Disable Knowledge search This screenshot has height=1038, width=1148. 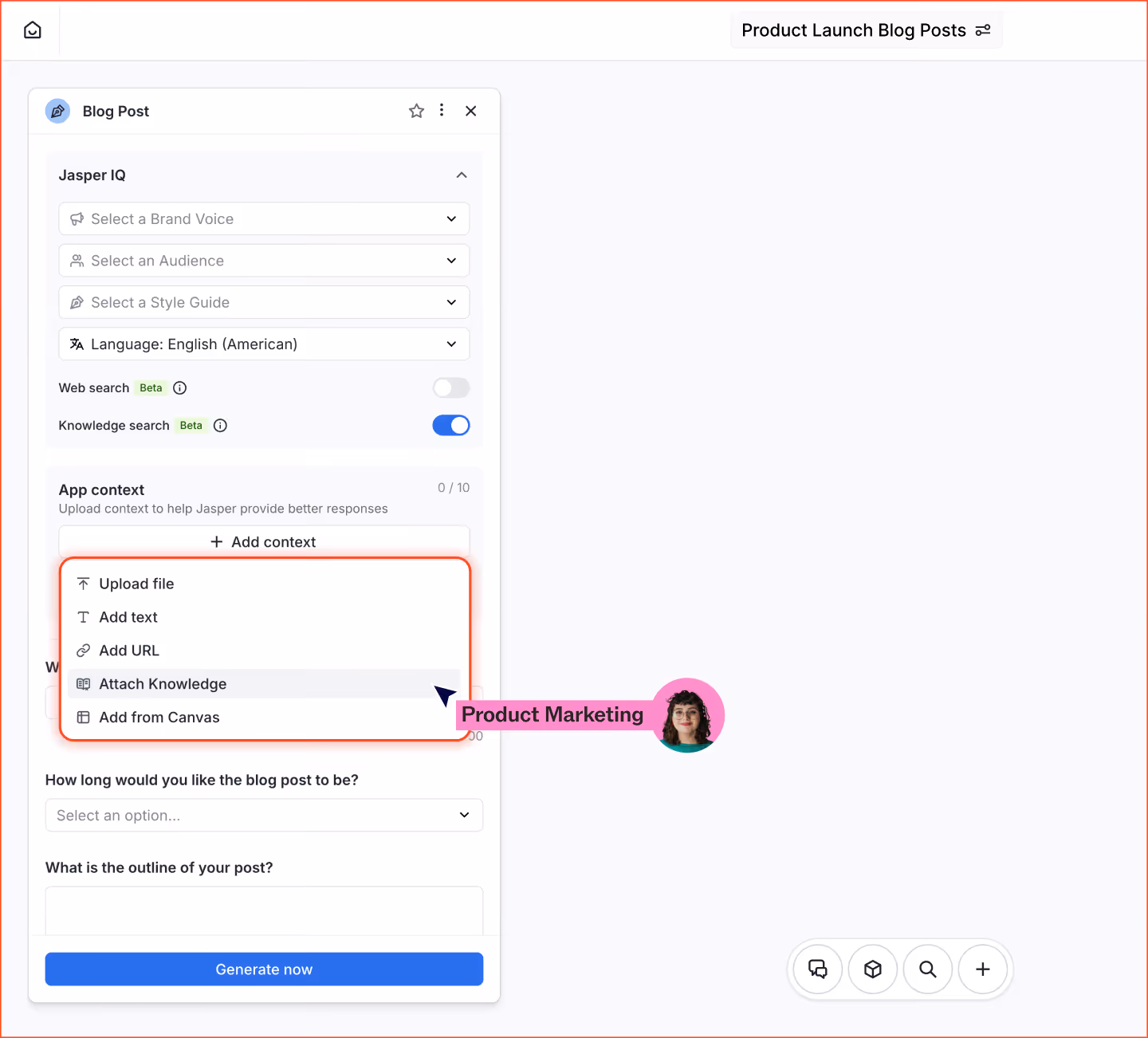(450, 425)
